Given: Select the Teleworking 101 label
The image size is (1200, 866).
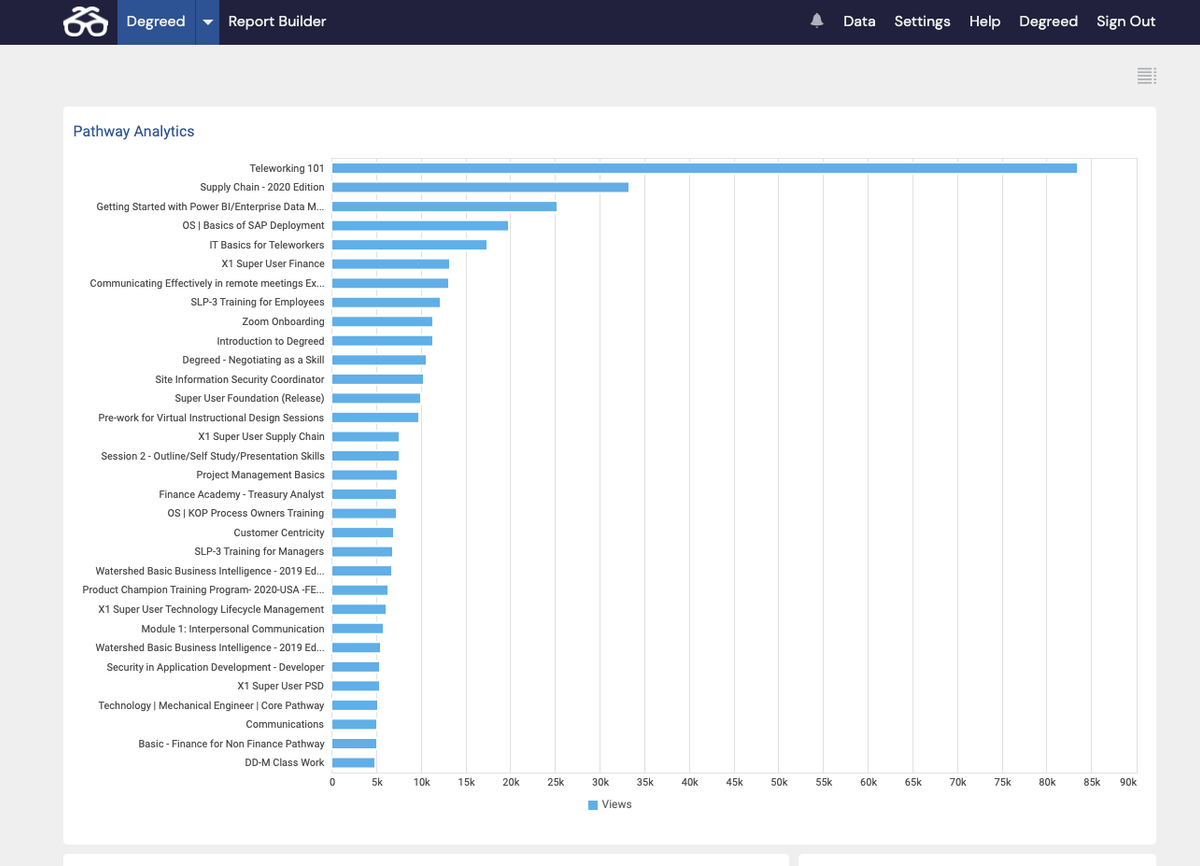Looking at the screenshot, I should click(x=287, y=168).
